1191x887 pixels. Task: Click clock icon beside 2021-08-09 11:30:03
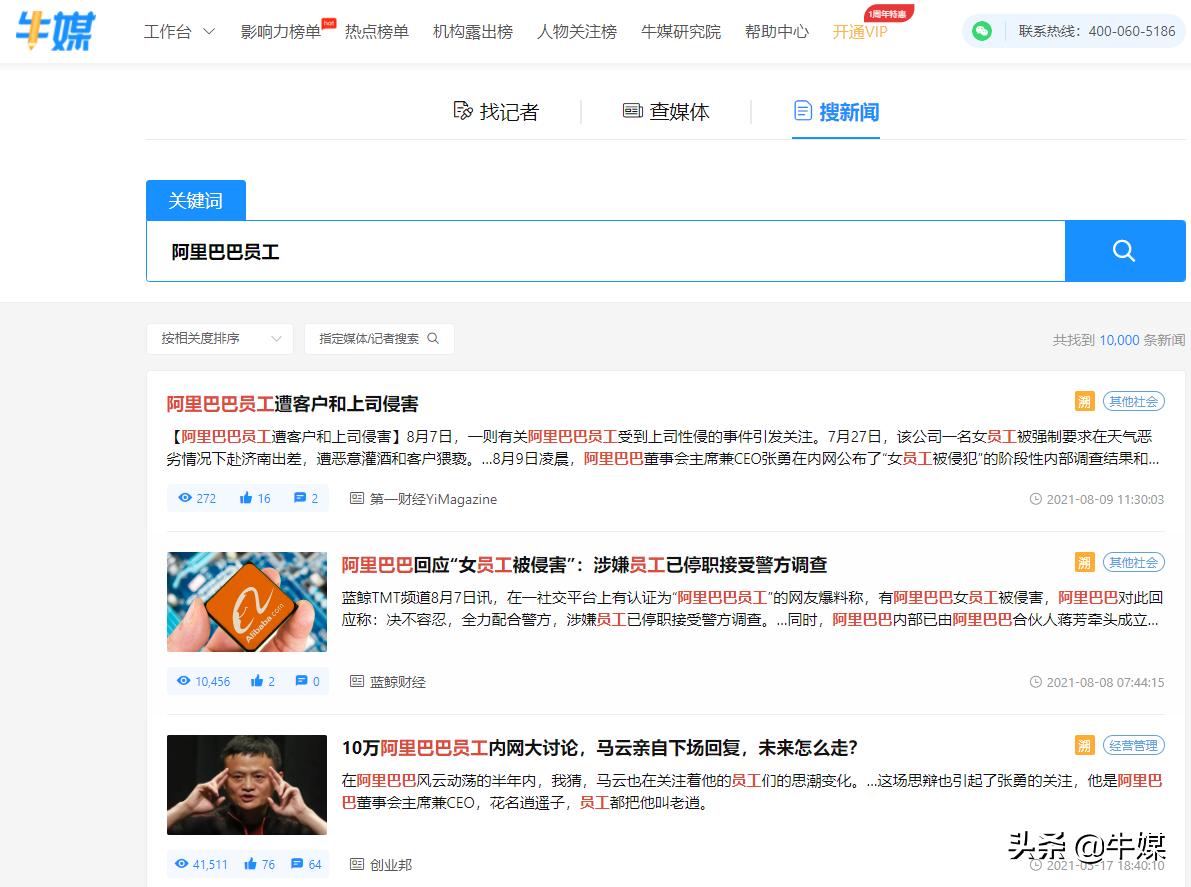click(x=1035, y=499)
